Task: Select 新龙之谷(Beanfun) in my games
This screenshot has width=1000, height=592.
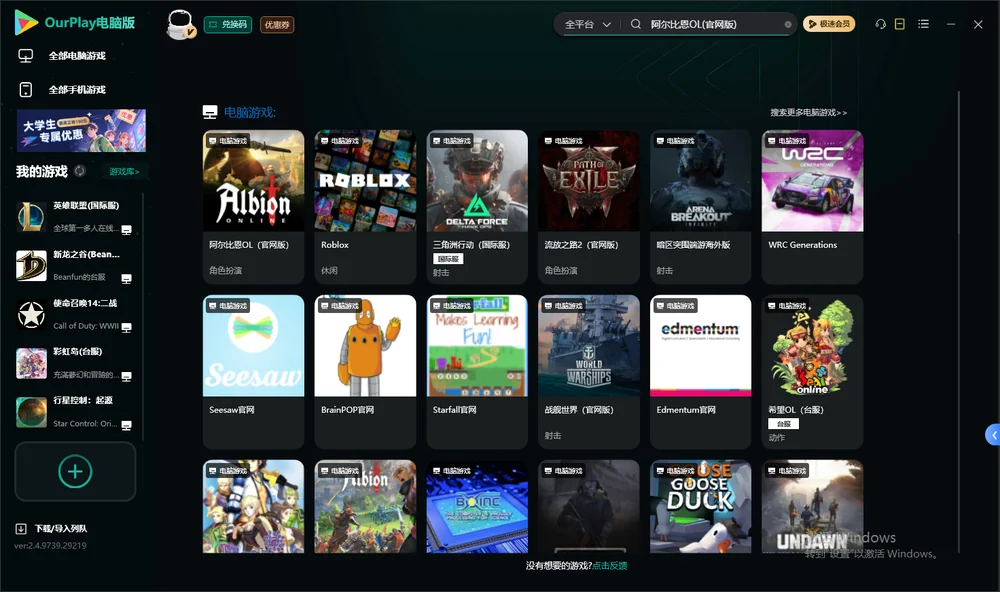Action: 77,265
